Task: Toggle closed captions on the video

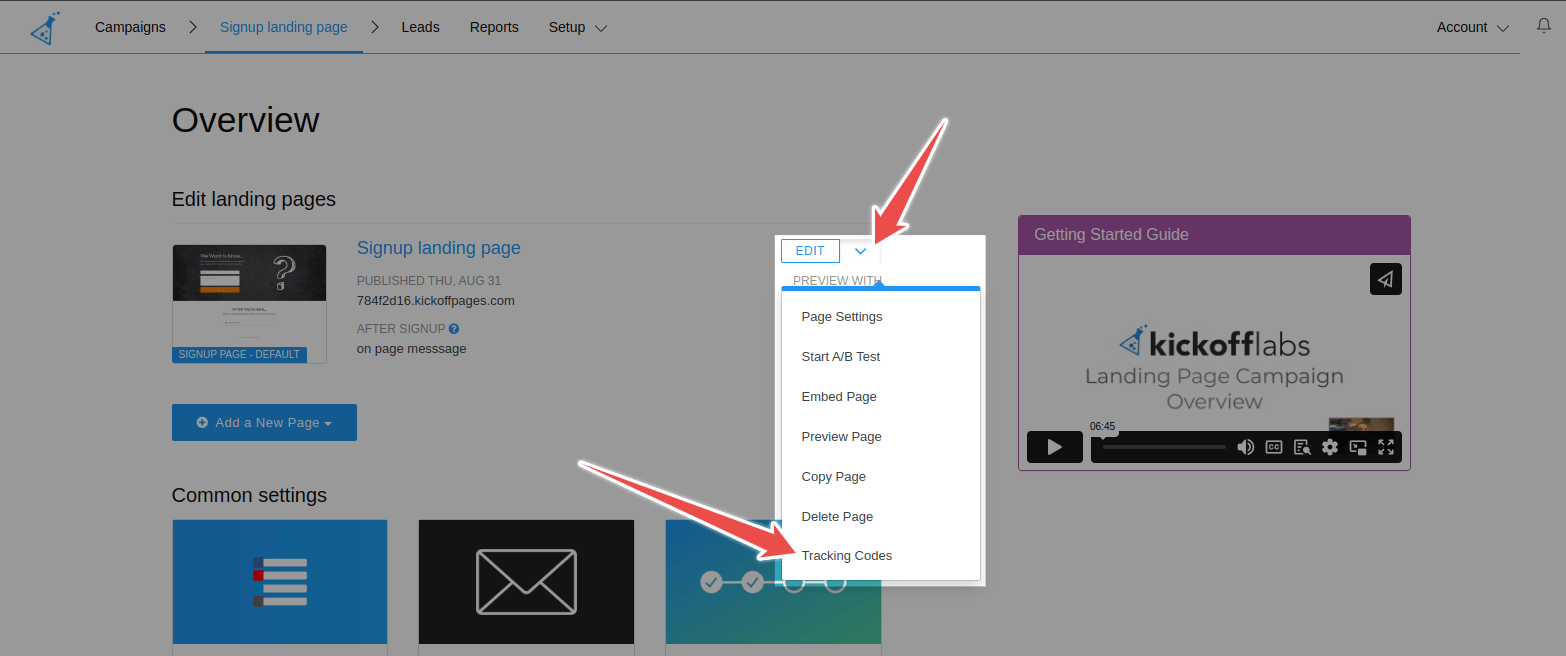Action: click(1273, 447)
